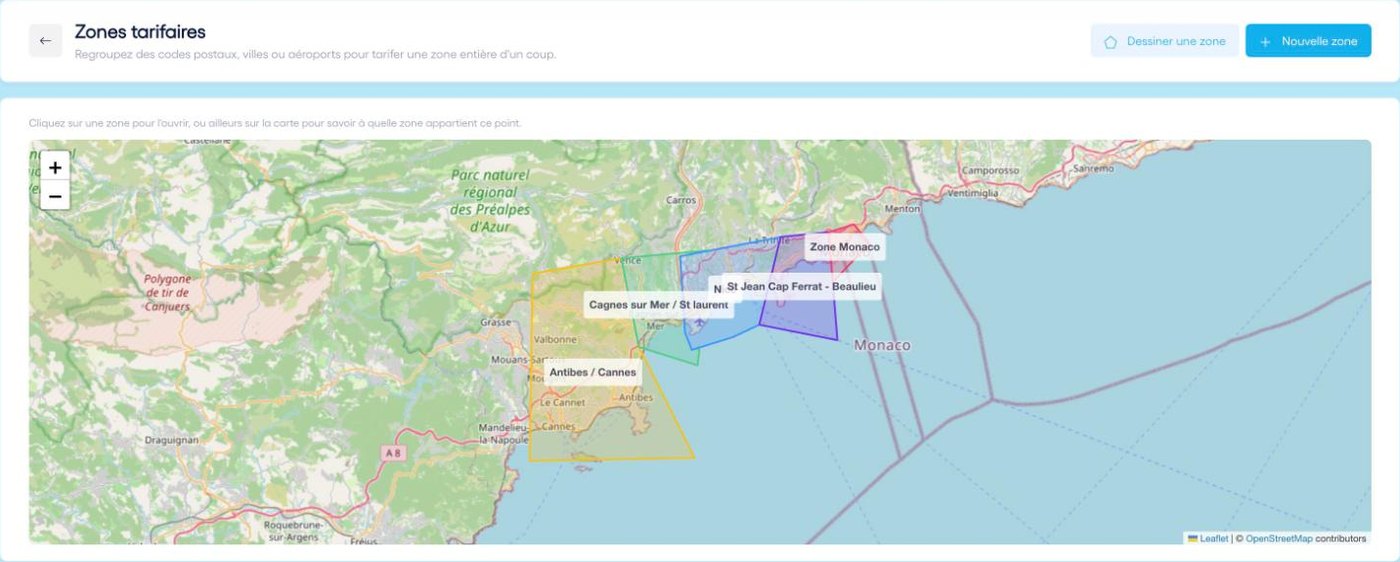Go back using the arrow button

pos(45,41)
